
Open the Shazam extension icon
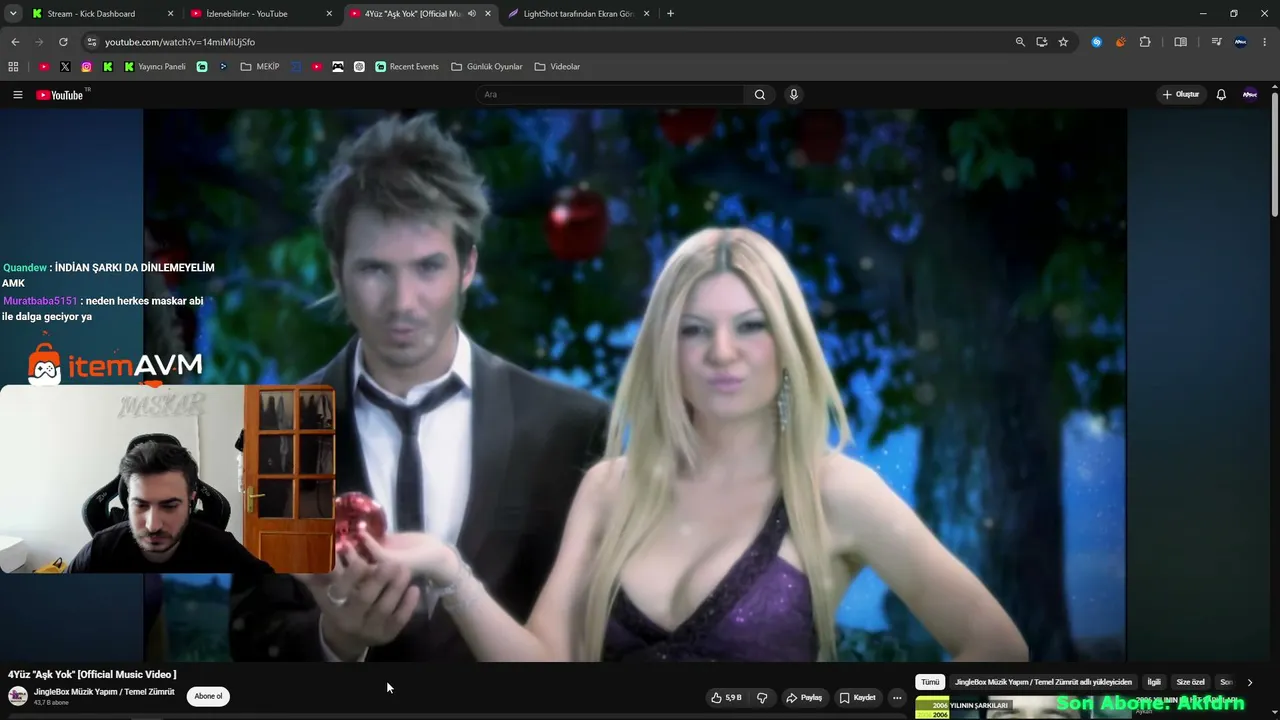pyautogui.click(x=1097, y=42)
